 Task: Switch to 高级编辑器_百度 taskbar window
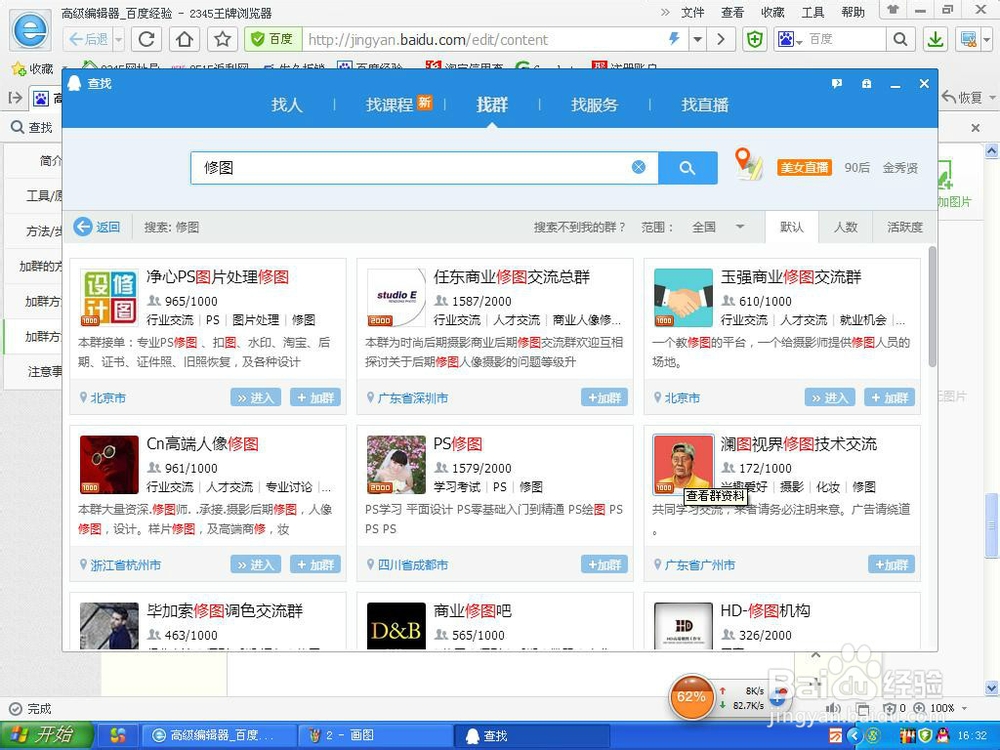coord(218,735)
